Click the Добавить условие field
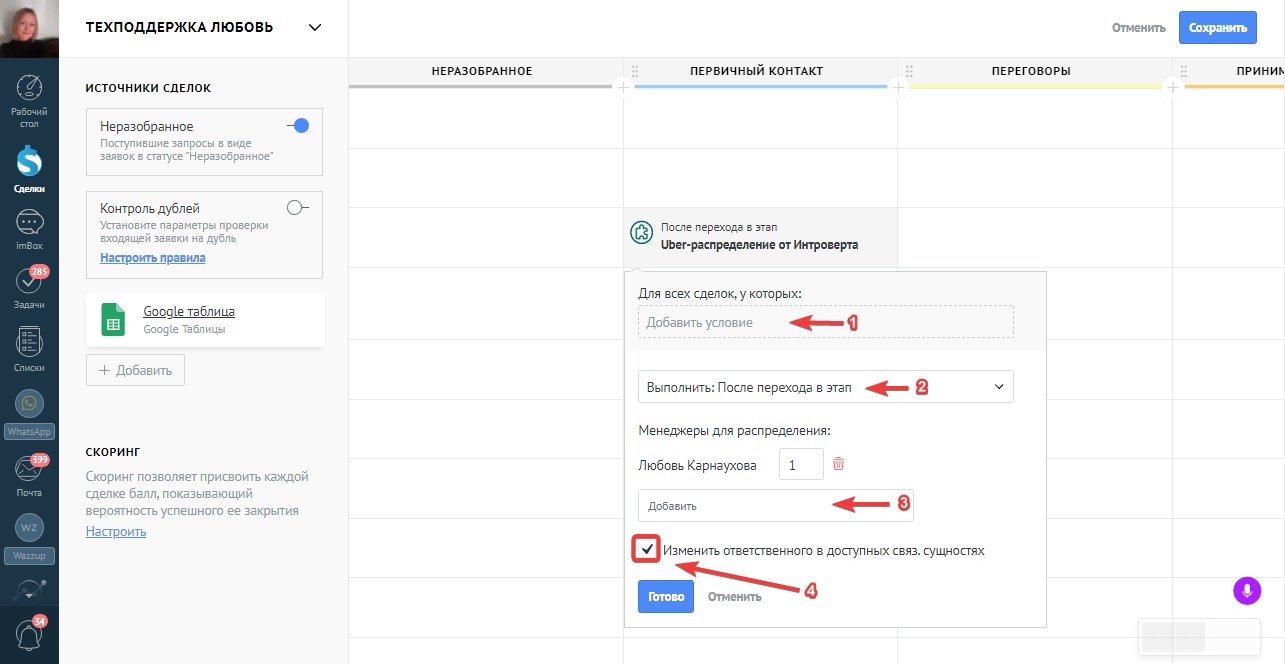 tap(825, 322)
